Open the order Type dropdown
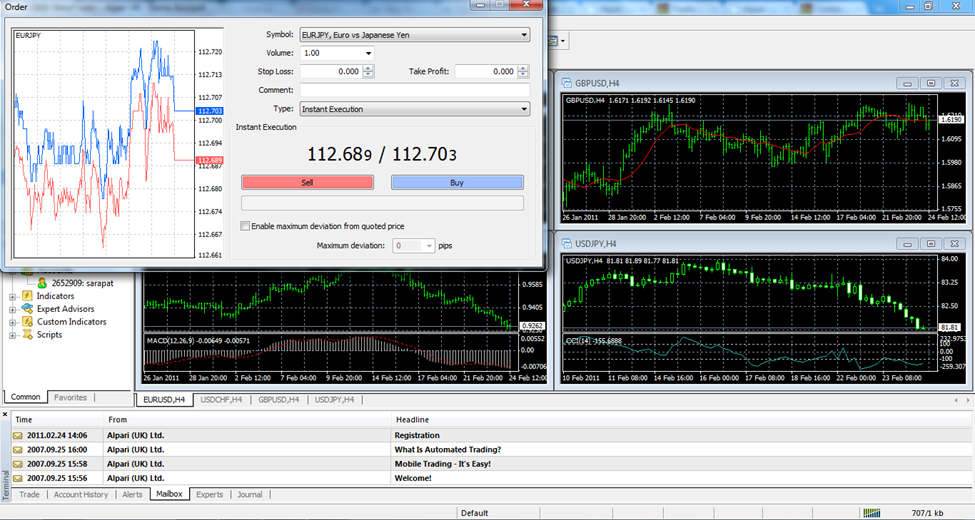The width and height of the screenshot is (975, 520). [524, 109]
